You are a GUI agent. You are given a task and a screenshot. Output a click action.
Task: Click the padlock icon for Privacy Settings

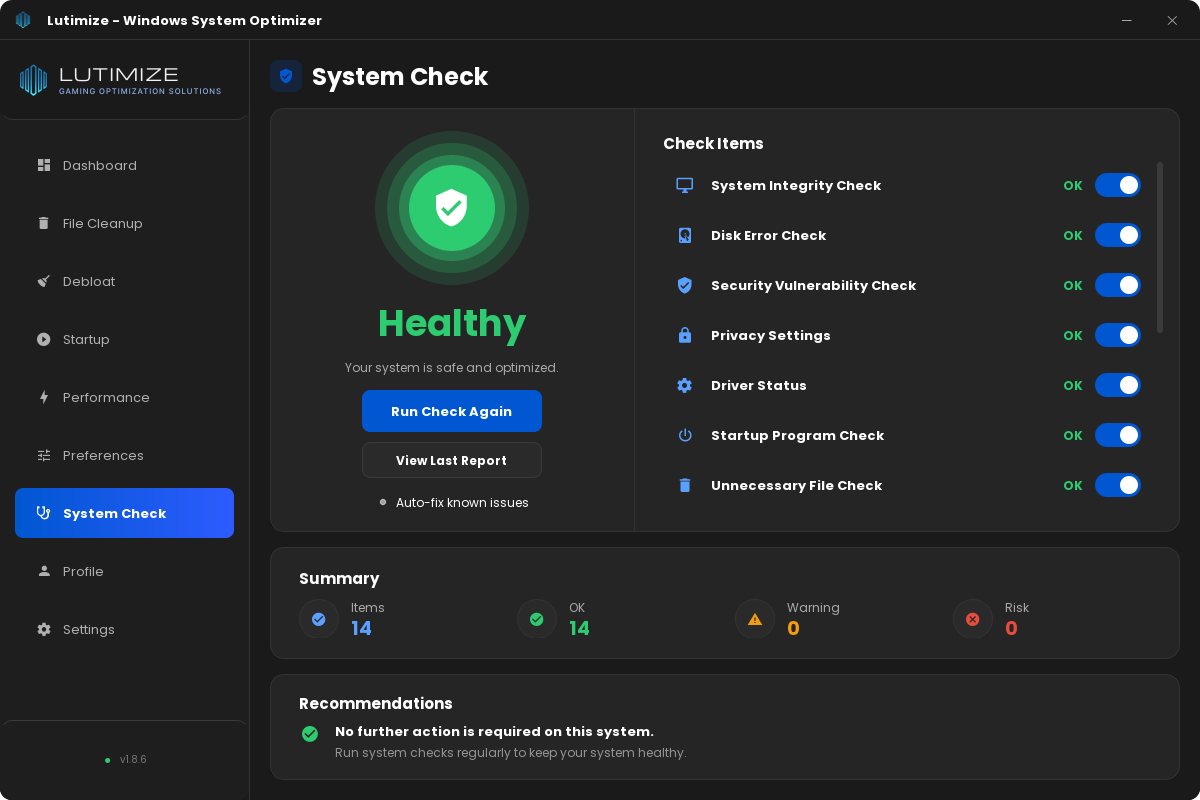[685, 335]
